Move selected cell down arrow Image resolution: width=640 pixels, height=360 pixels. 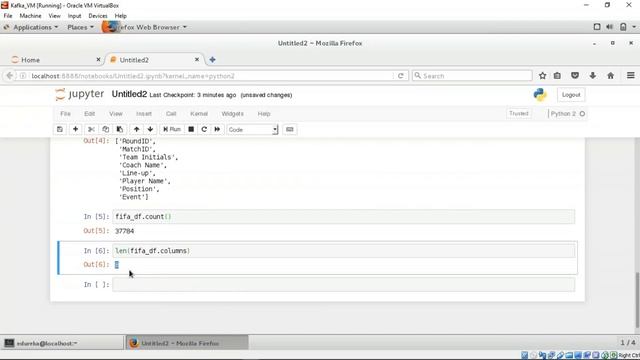[x=150, y=129]
